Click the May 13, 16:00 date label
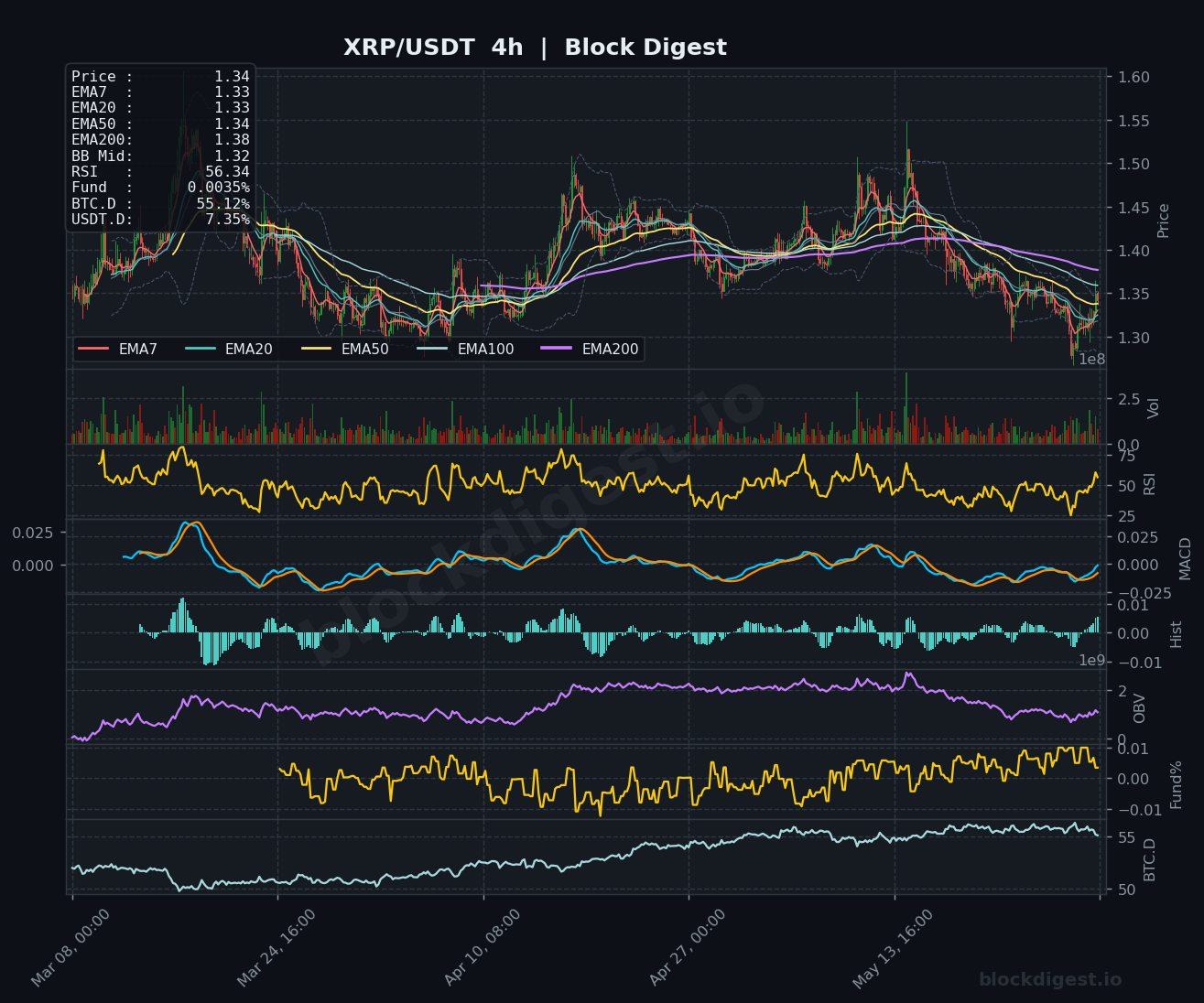Image resolution: width=1204 pixels, height=1003 pixels. click(x=894, y=947)
